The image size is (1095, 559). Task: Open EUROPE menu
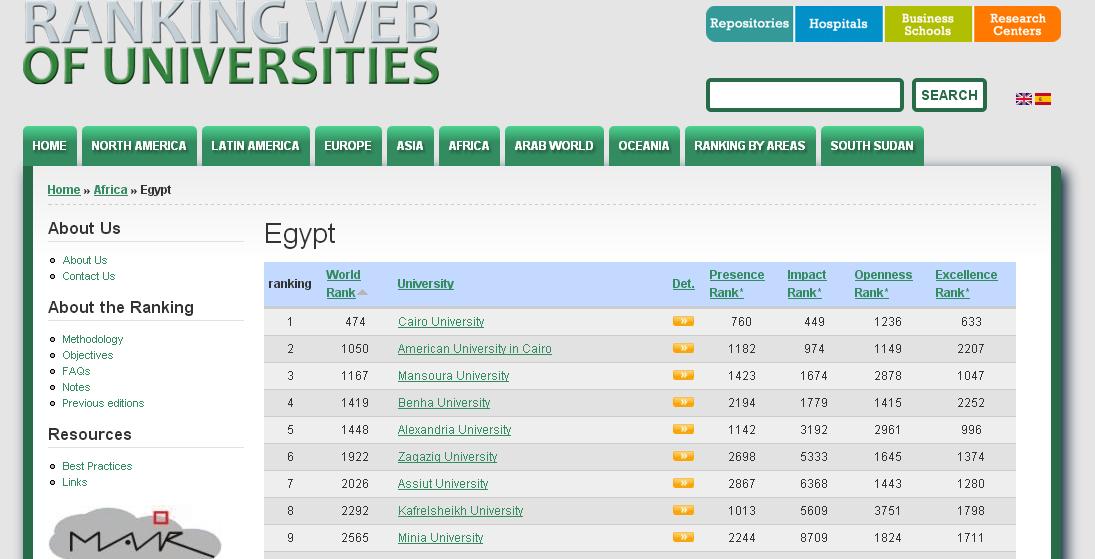[348, 146]
